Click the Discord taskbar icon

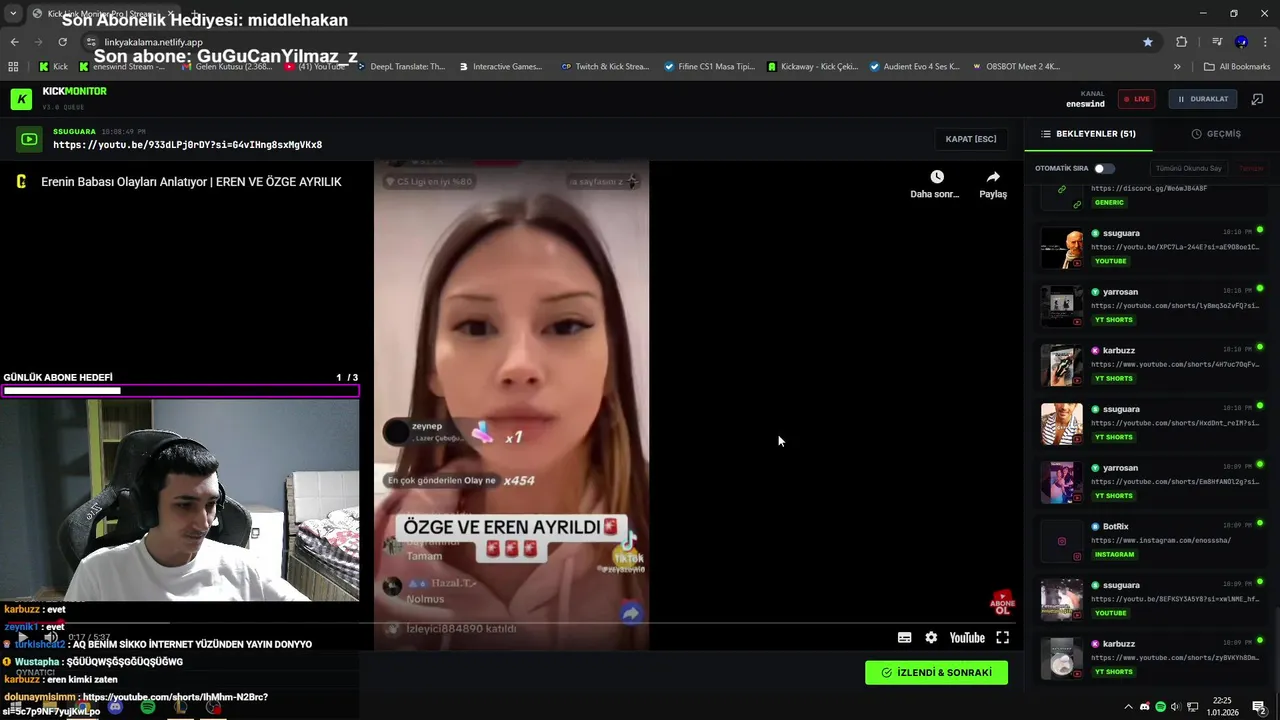pyautogui.click(x=116, y=707)
